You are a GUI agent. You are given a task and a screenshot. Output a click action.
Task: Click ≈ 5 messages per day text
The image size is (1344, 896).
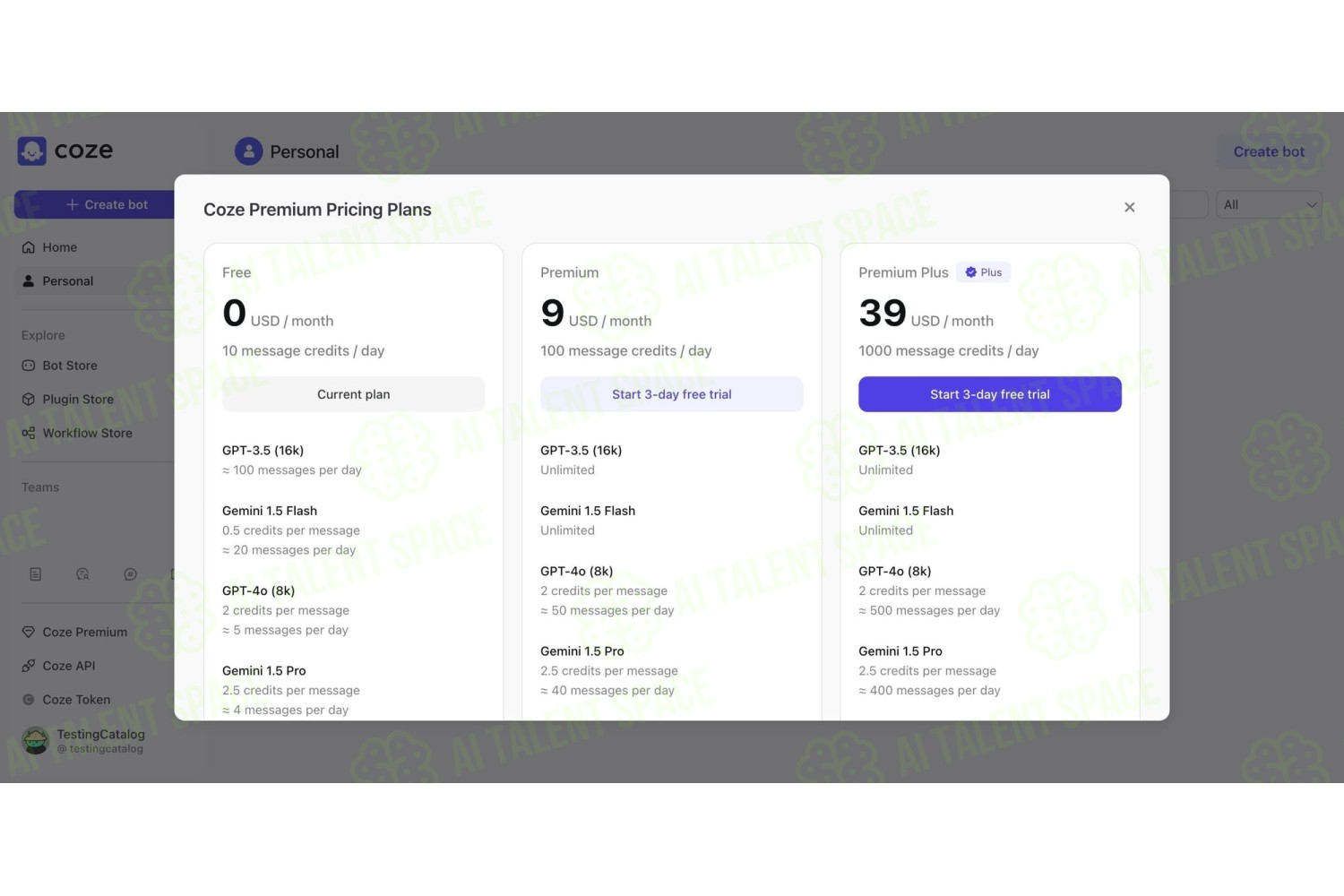285,630
